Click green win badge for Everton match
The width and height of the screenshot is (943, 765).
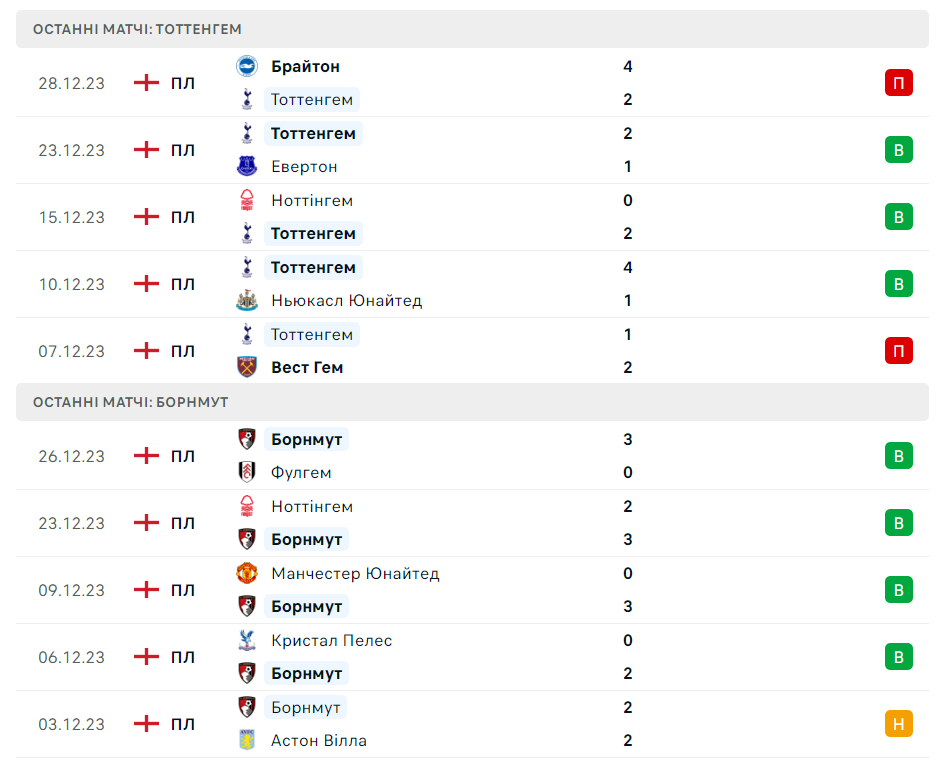click(x=898, y=150)
